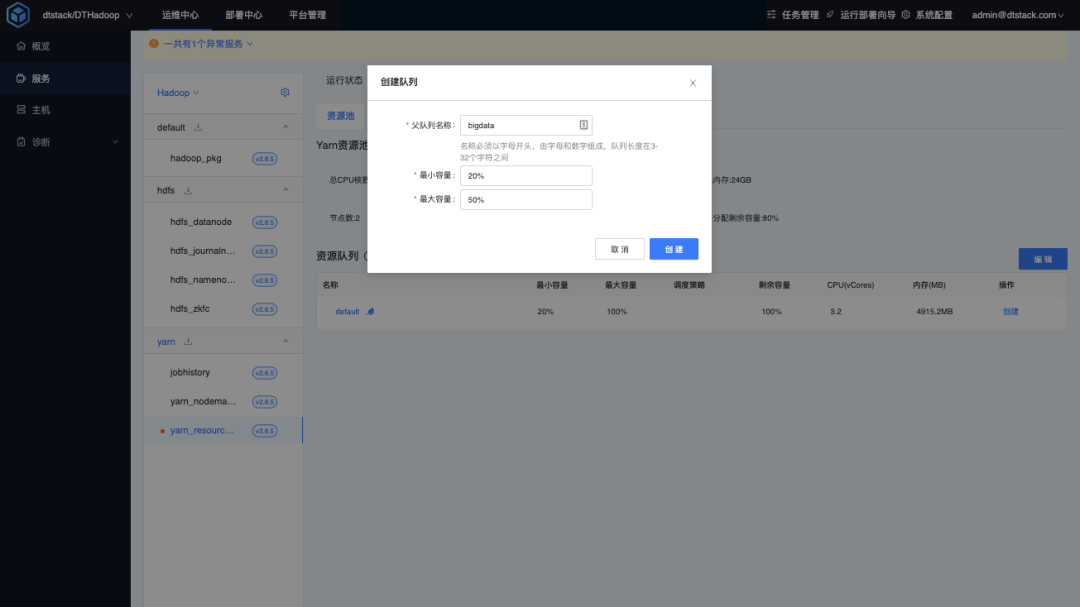
Task: Open 系统配置 gear in top bar
Action: [905, 15]
